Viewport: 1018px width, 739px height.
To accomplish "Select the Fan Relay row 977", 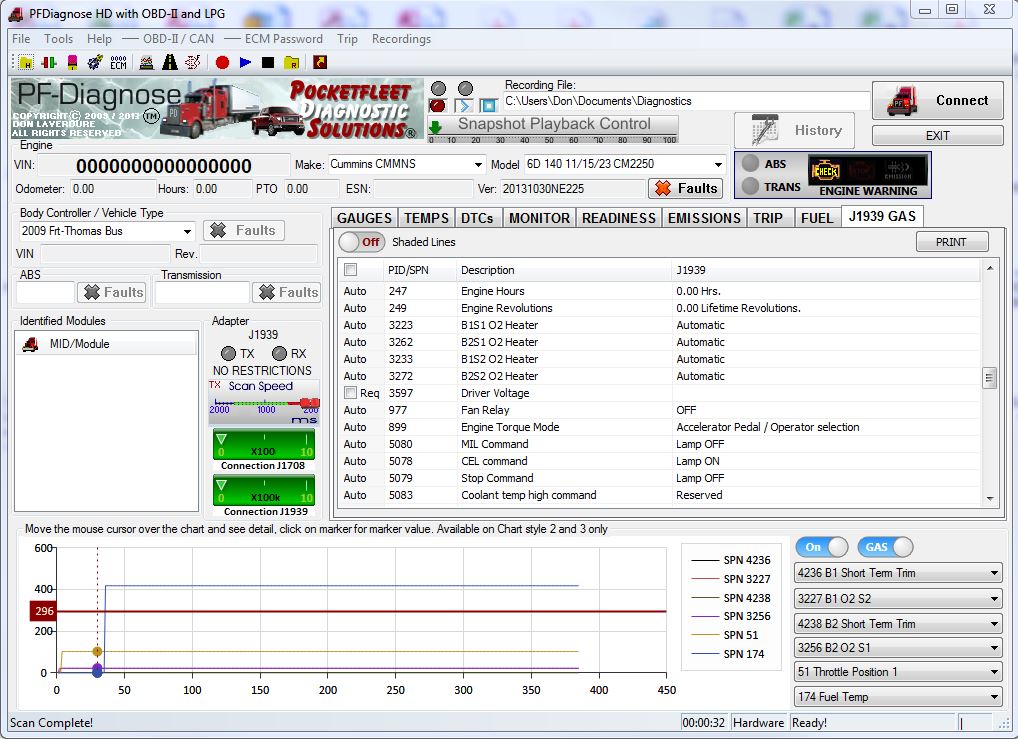I will pyautogui.click(x=659, y=410).
